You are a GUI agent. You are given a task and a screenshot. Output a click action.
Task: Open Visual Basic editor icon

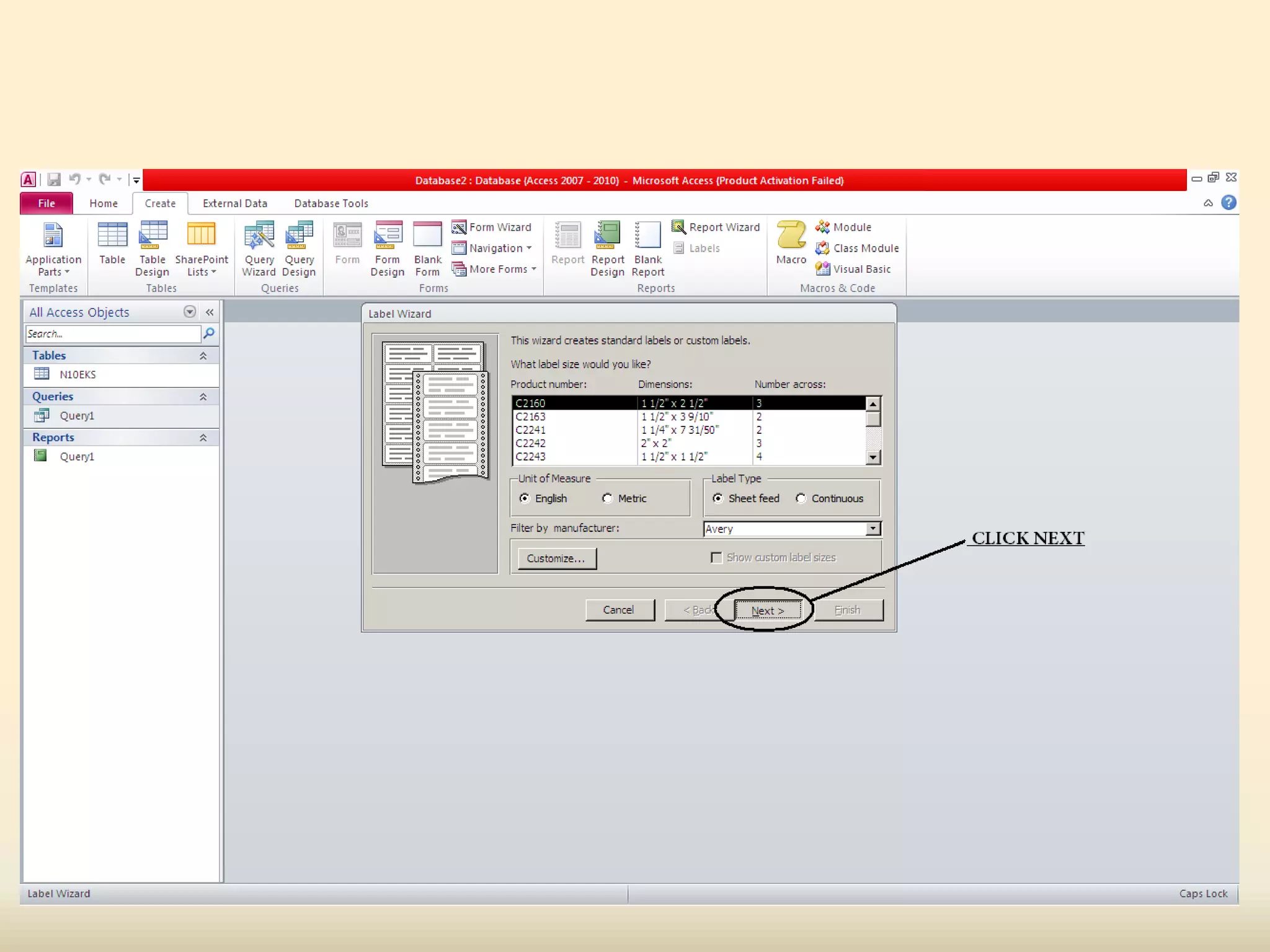click(823, 269)
